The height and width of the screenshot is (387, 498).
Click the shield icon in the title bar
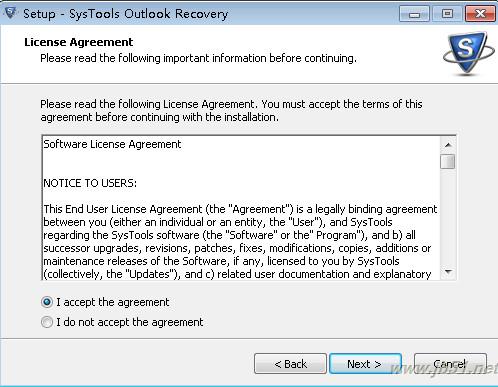click(x=10, y=13)
